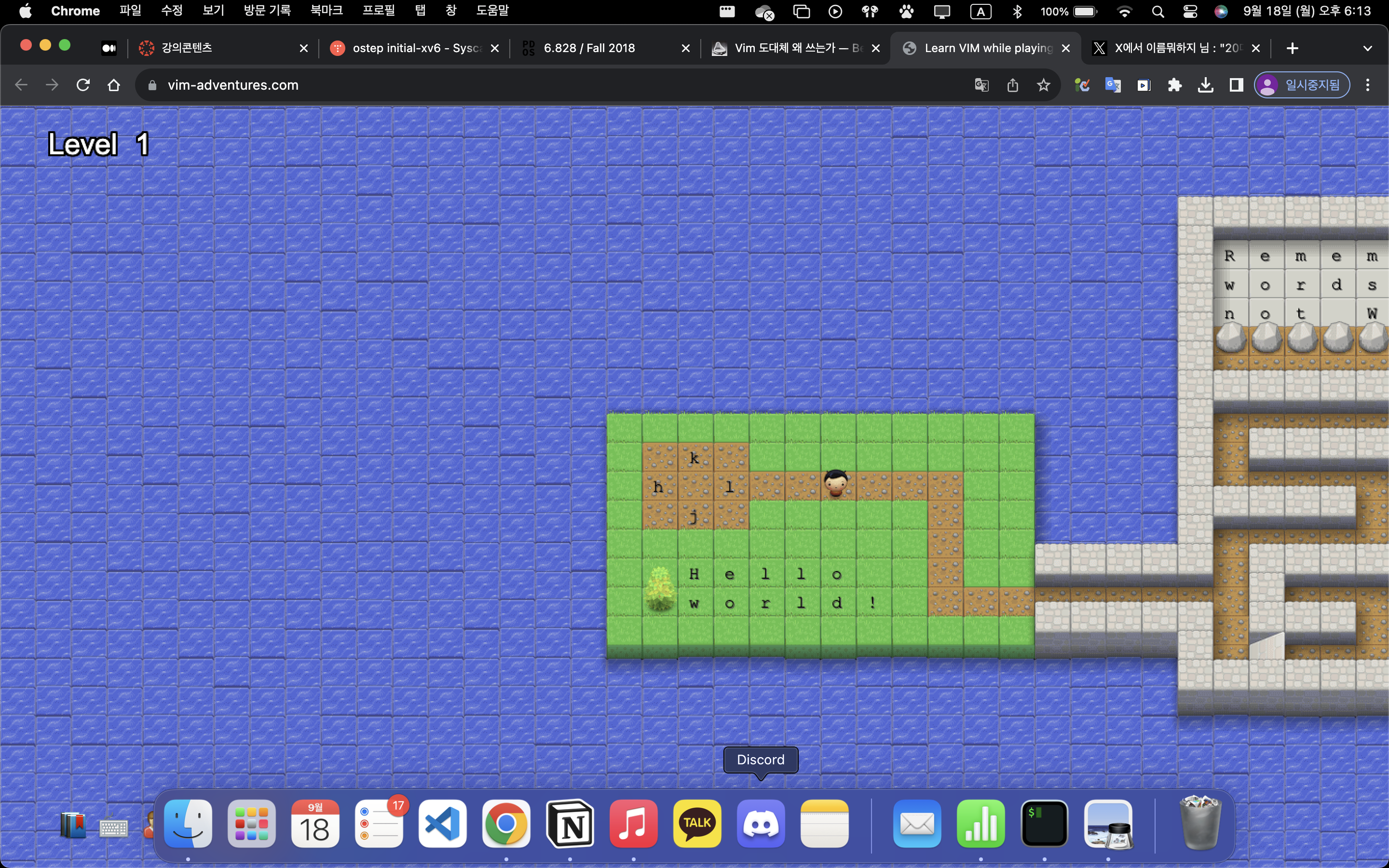This screenshot has width=1389, height=868.
Task: Close the Learn VIM while playing tab
Action: point(1066,48)
